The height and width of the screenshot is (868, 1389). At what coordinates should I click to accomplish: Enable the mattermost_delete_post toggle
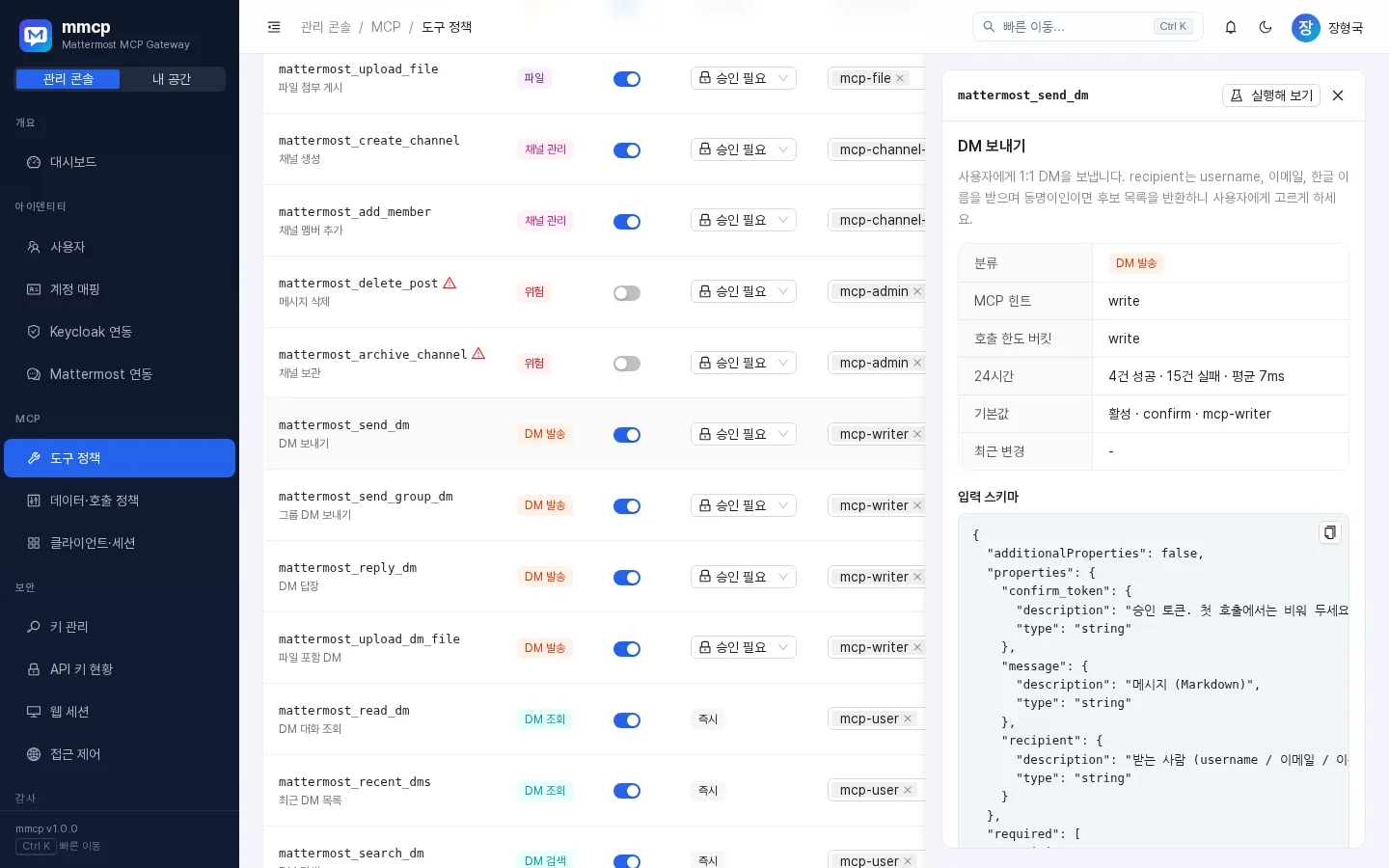tap(627, 293)
